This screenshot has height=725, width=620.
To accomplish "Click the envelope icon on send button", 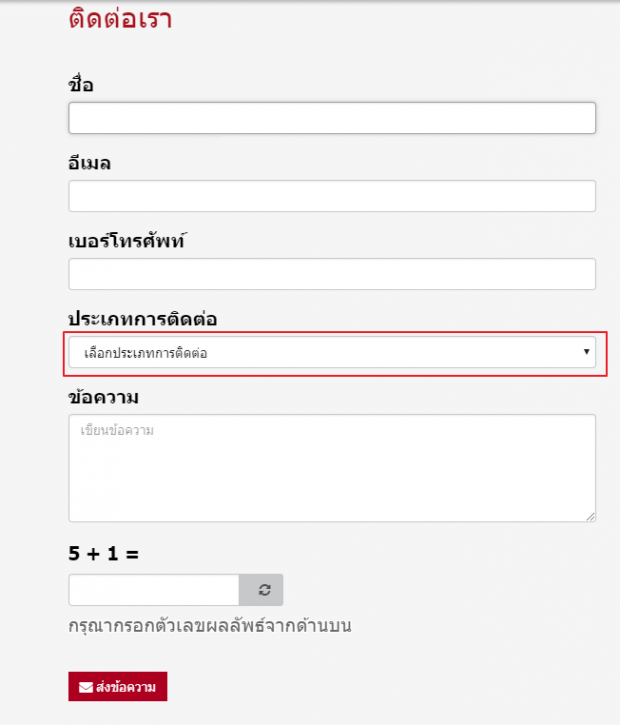I will pyautogui.click(x=86, y=687).
